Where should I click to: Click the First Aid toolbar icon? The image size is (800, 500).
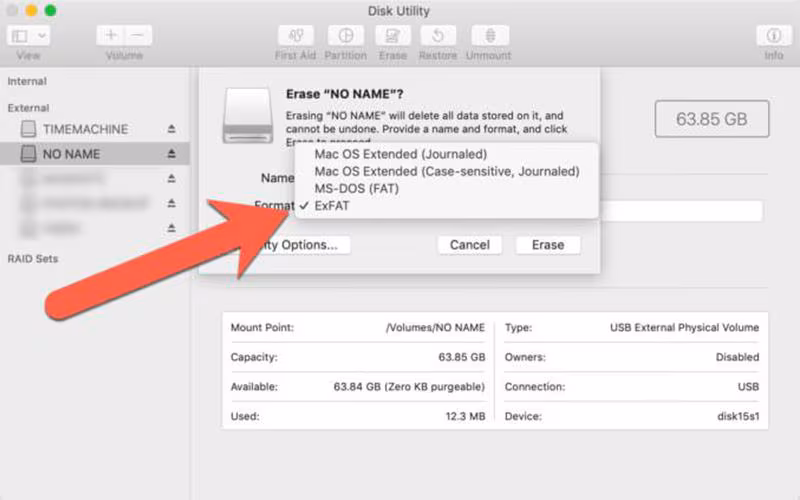click(x=295, y=36)
